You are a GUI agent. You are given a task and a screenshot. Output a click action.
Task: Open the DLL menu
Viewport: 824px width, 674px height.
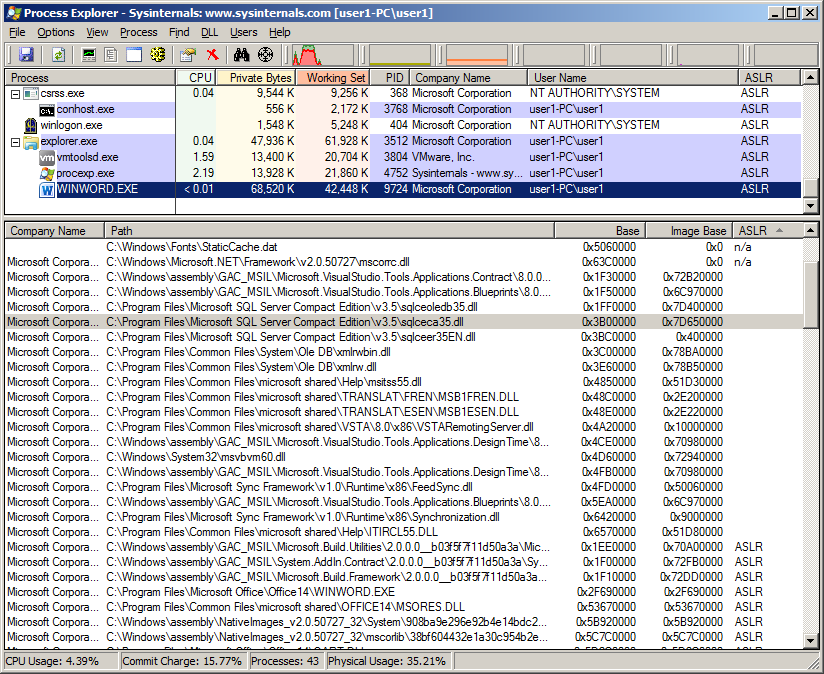210,32
